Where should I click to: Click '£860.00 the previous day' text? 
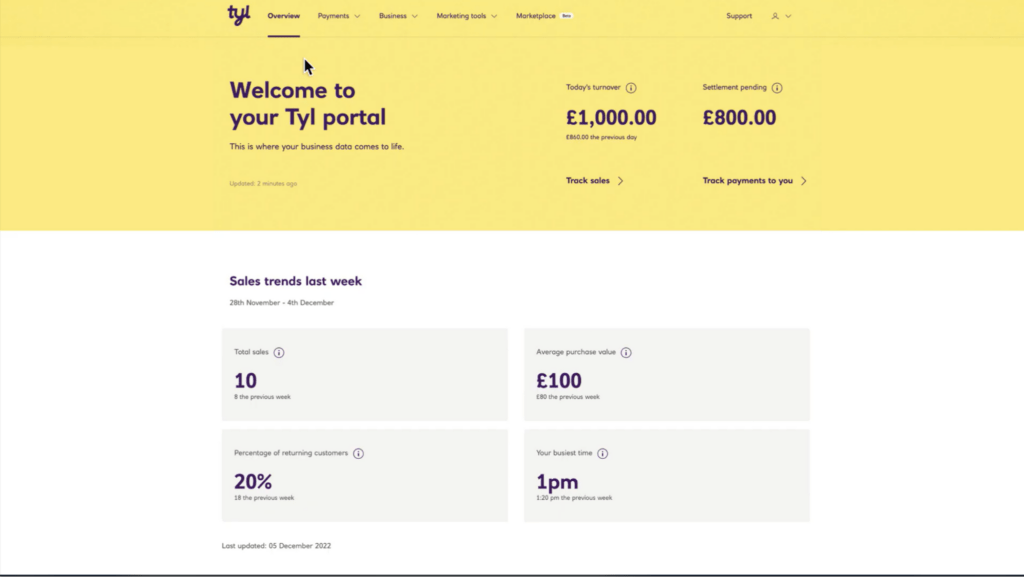[x=601, y=138]
